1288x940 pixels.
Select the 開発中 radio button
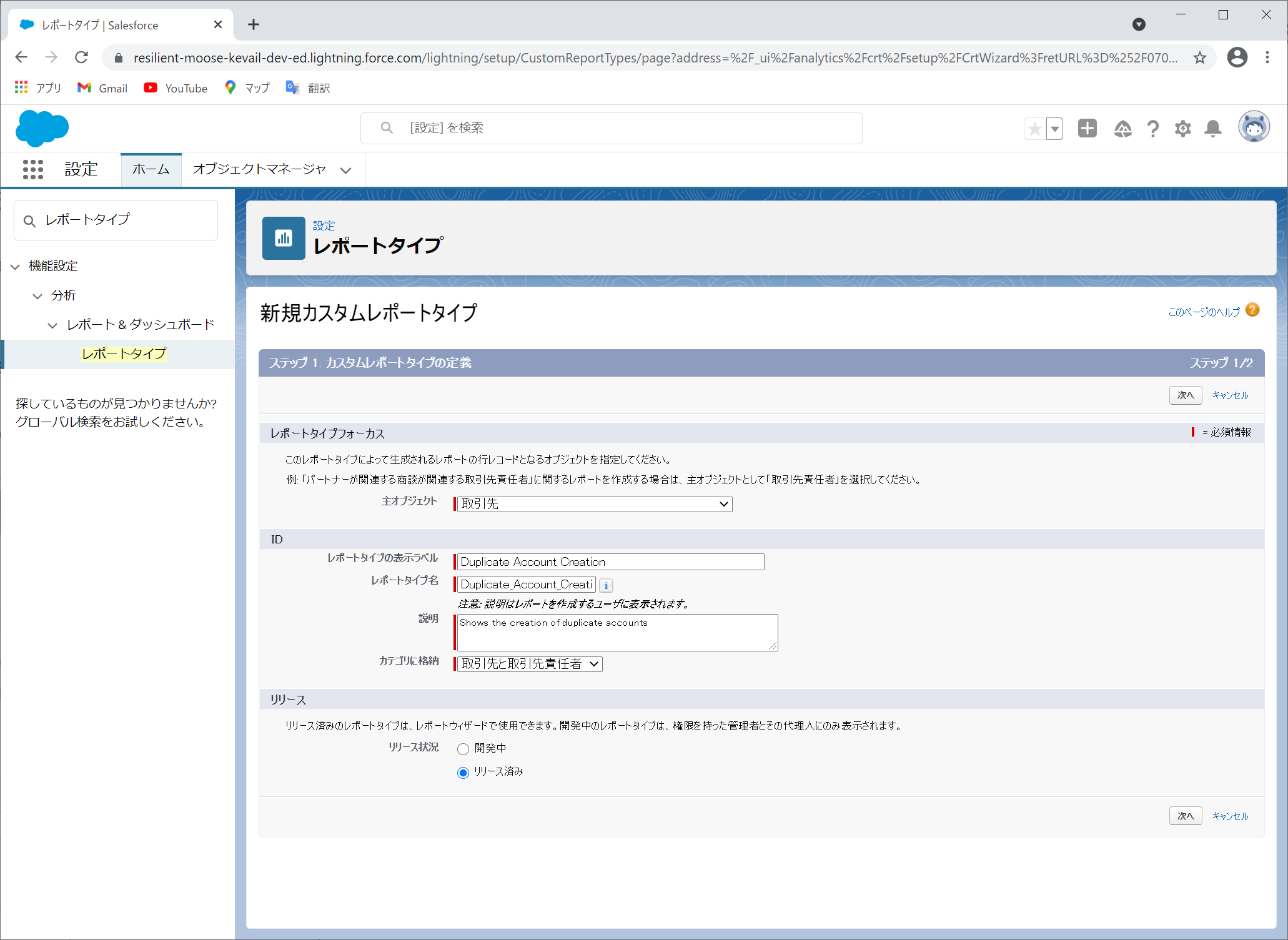point(463,749)
